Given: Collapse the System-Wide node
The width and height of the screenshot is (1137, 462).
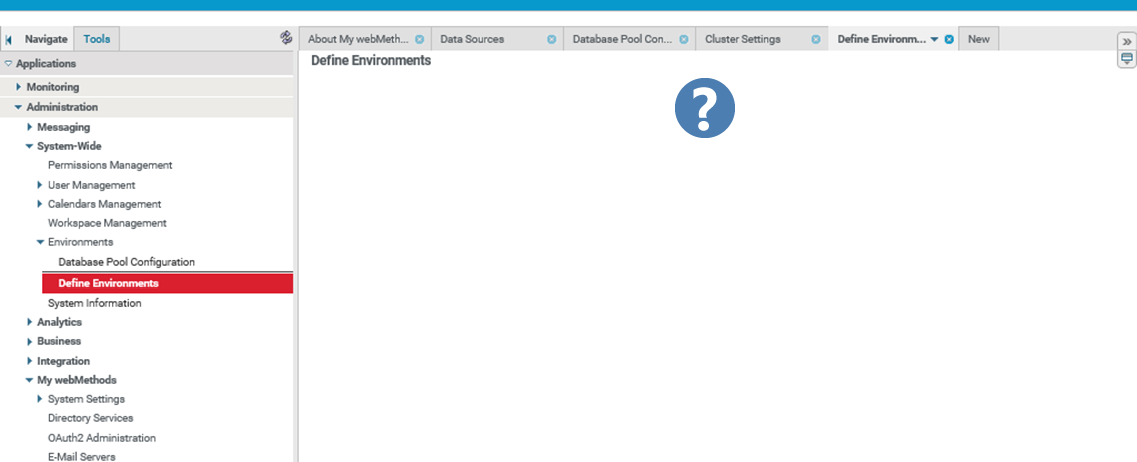Looking at the screenshot, I should click(29, 147).
